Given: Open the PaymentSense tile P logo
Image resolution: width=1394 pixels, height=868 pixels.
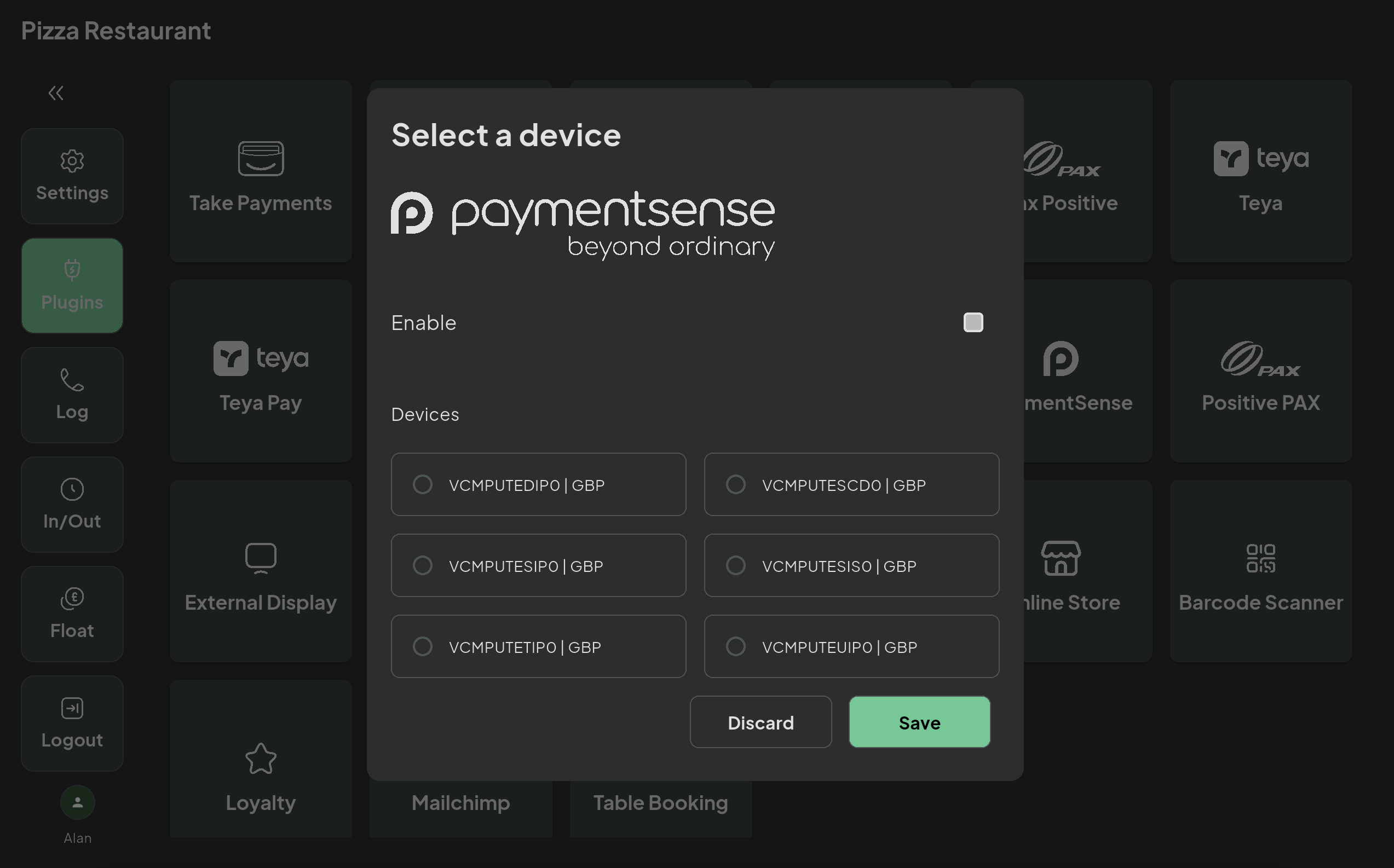Looking at the screenshot, I should point(1061,358).
